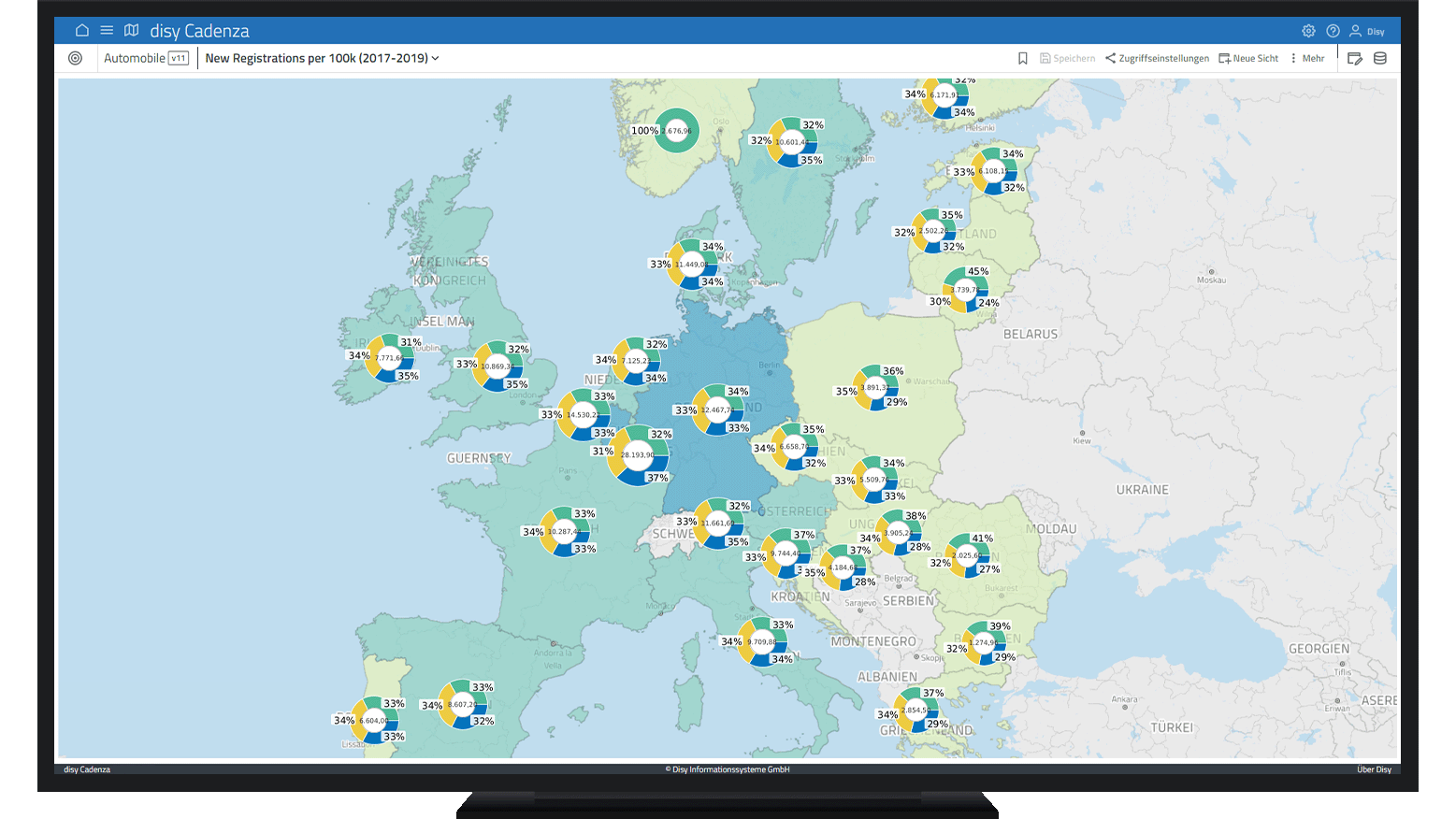Viewport: 1456px width, 819px height.
Task: Select the 28.193,90 donut chart marker
Action: tap(638, 455)
